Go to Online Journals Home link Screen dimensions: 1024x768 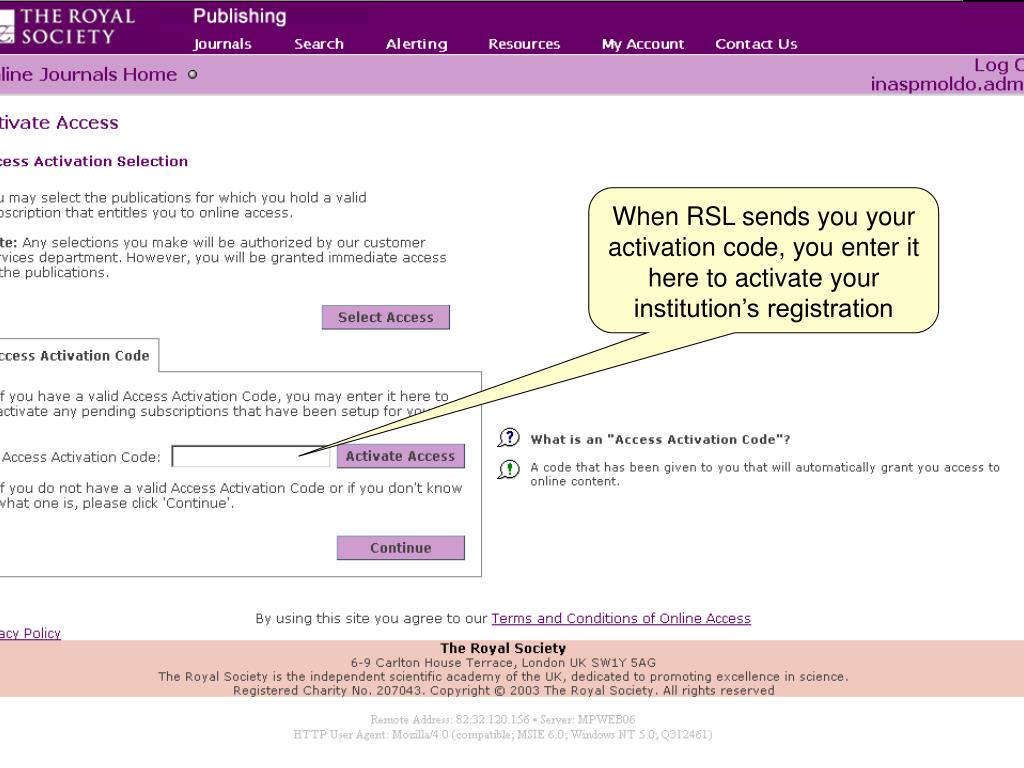[88, 74]
